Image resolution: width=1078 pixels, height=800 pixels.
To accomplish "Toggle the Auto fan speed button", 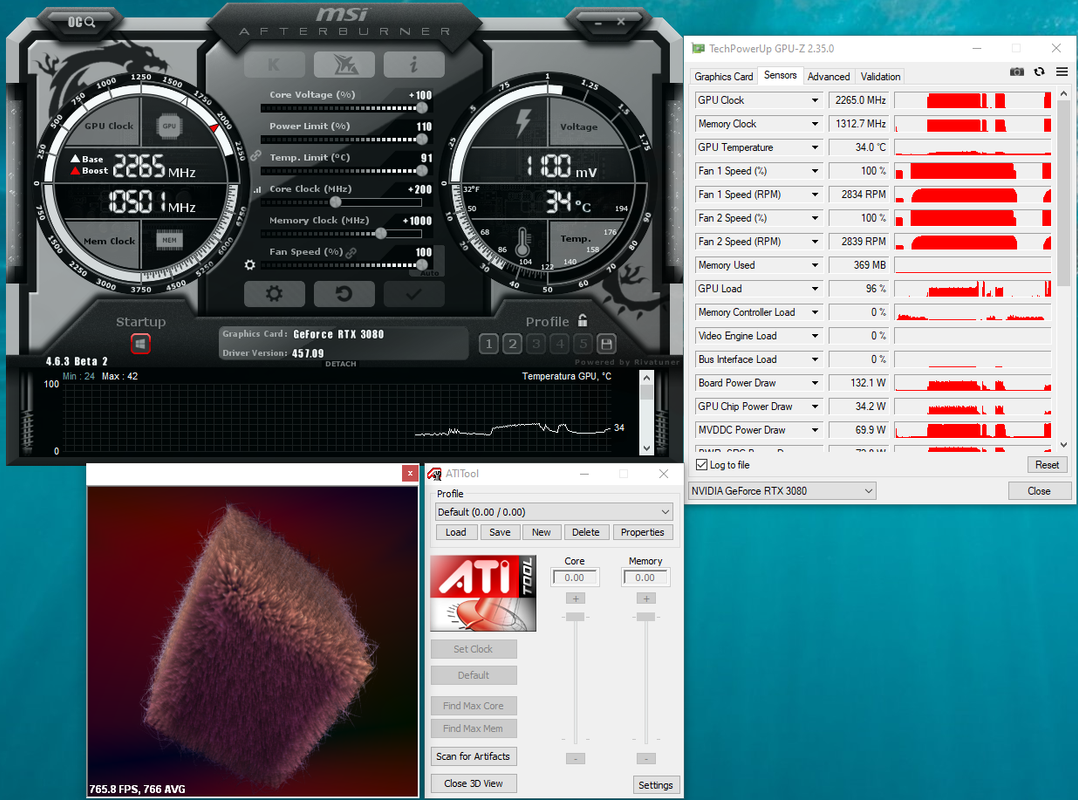I will click(430, 273).
